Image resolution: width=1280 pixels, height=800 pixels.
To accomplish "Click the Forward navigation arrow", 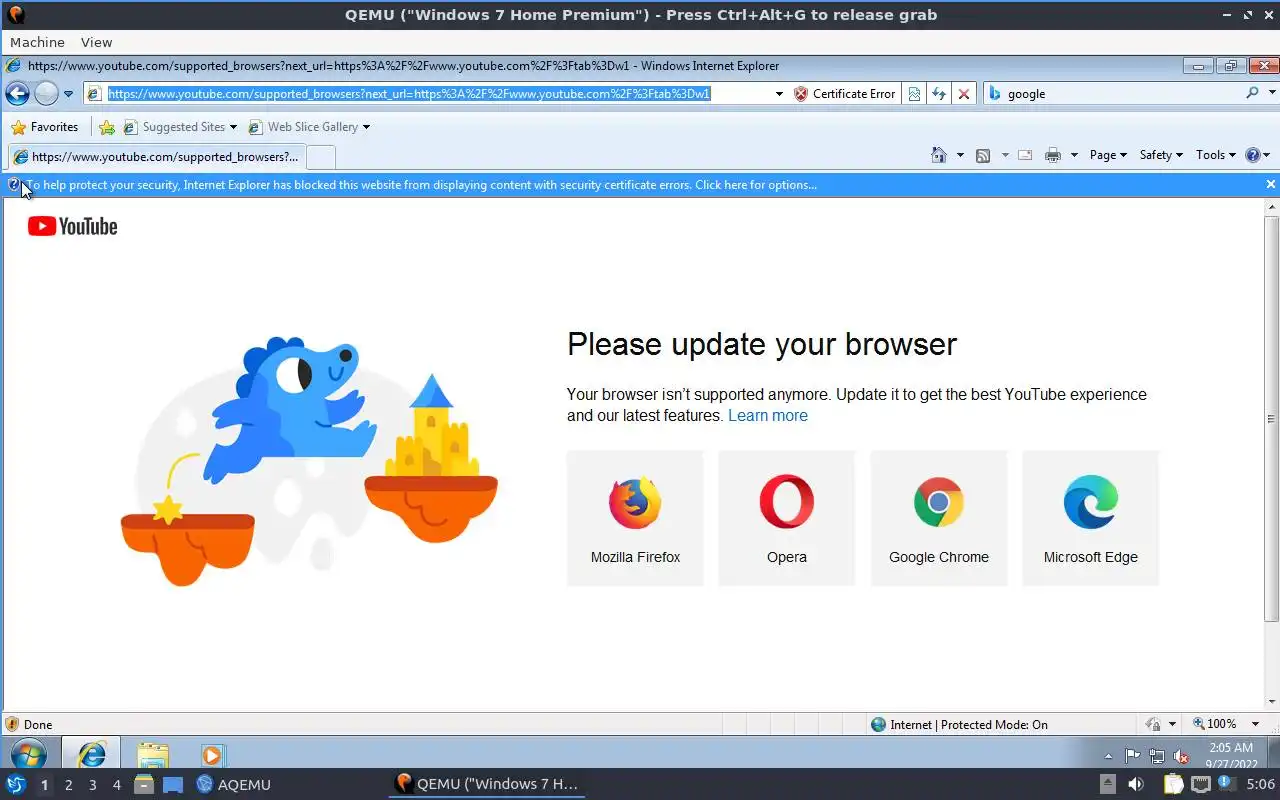I will point(46,94).
